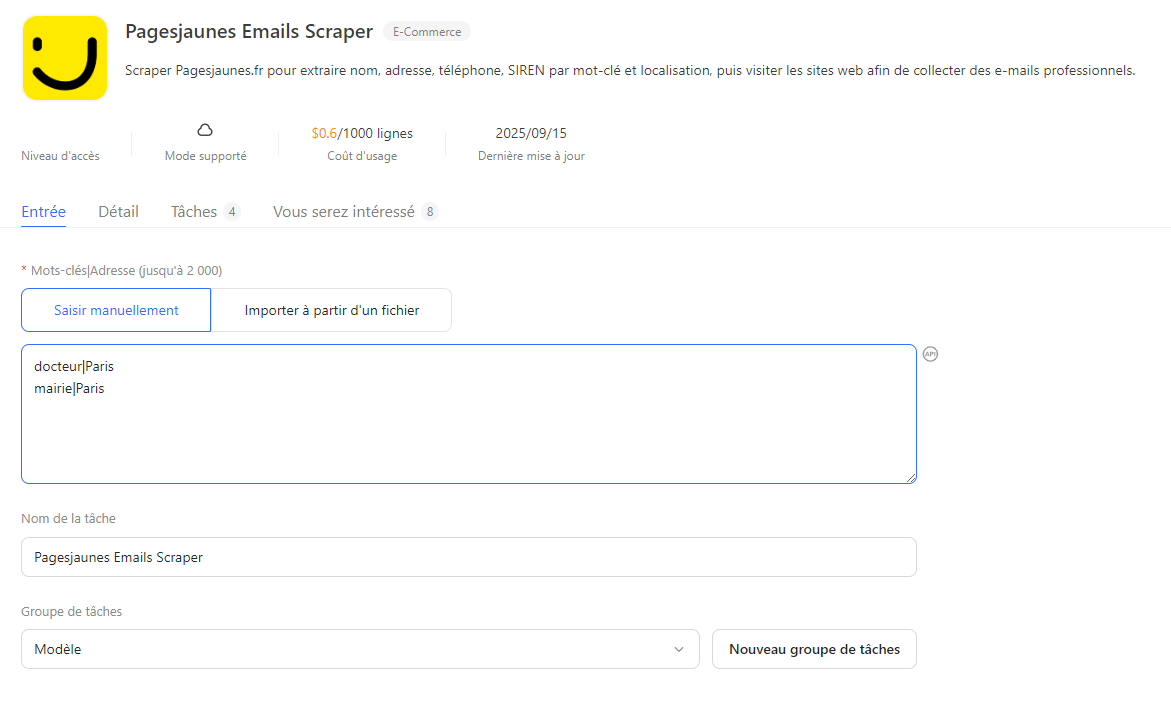Switch to the Détail tab
The image size is (1171, 707).
118,211
